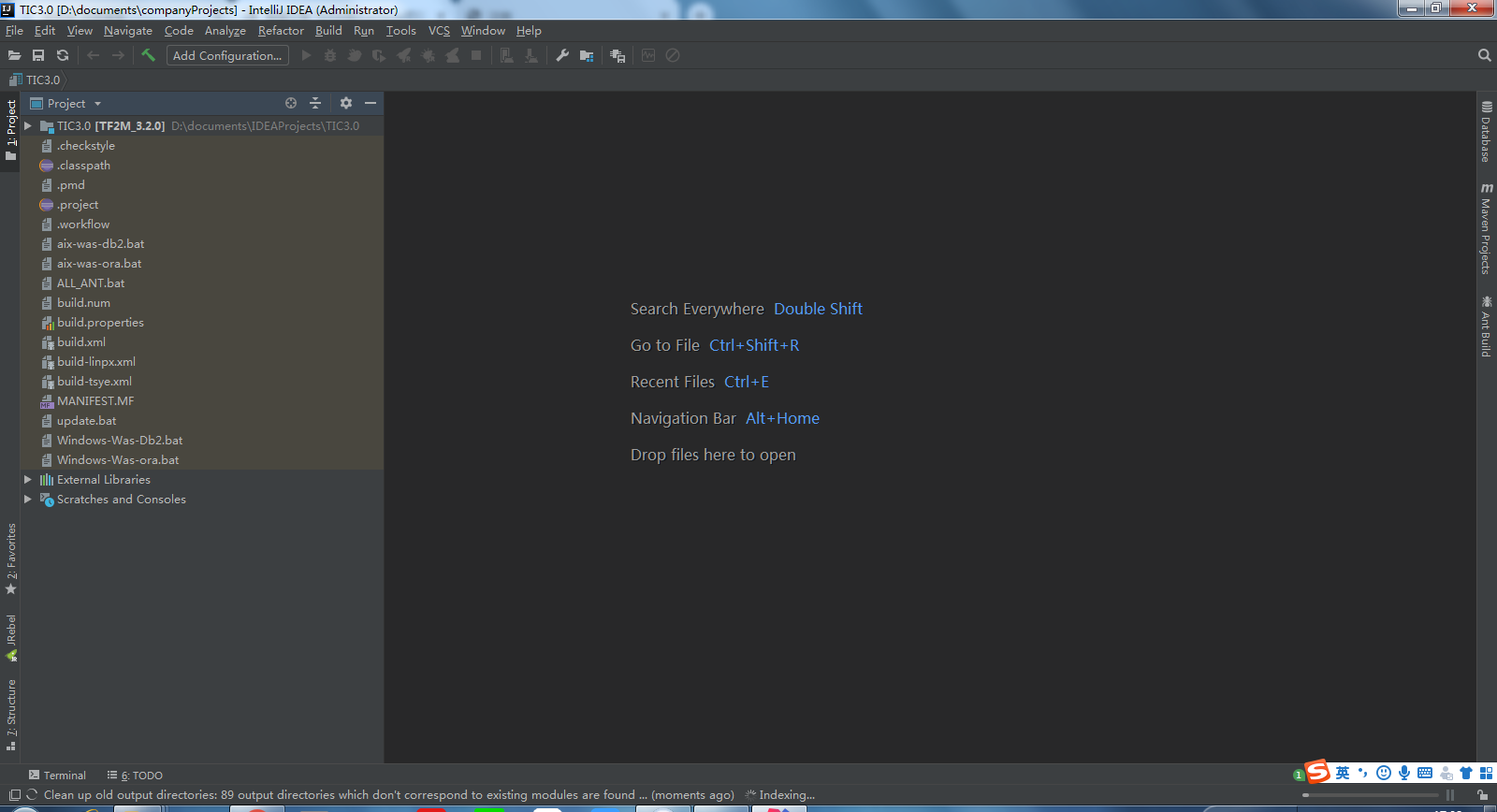Click the Sogou soft keyboard icon
Image resolution: width=1497 pixels, height=812 pixels.
(1425, 773)
